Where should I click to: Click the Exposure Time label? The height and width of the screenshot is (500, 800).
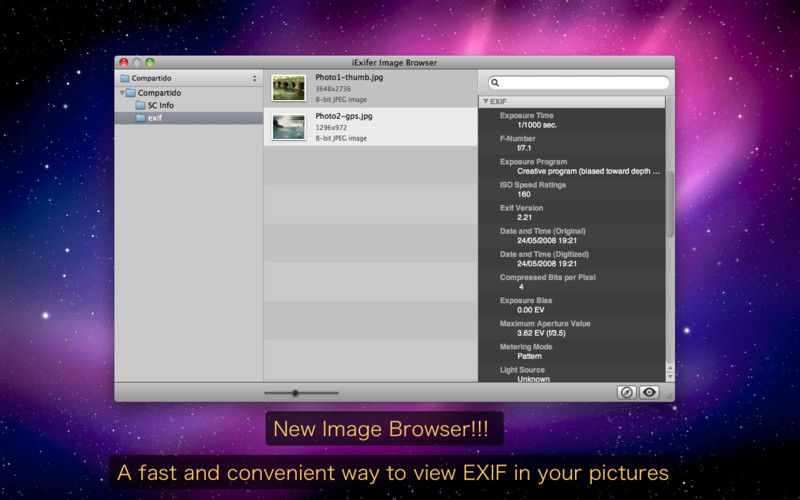527,115
